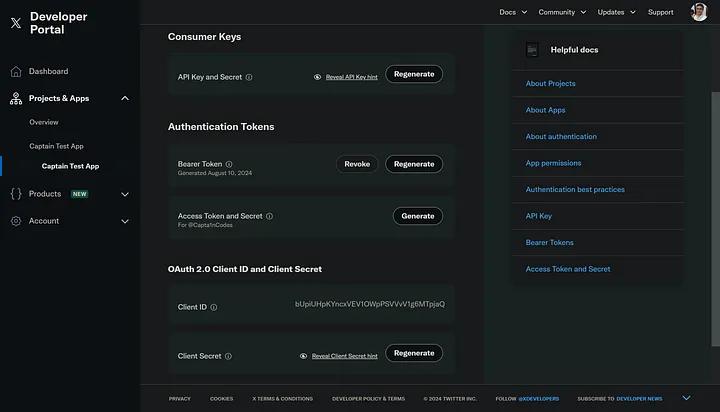Image resolution: width=720 pixels, height=412 pixels.
Task: Regenerate the Client Secret
Action: click(x=414, y=353)
